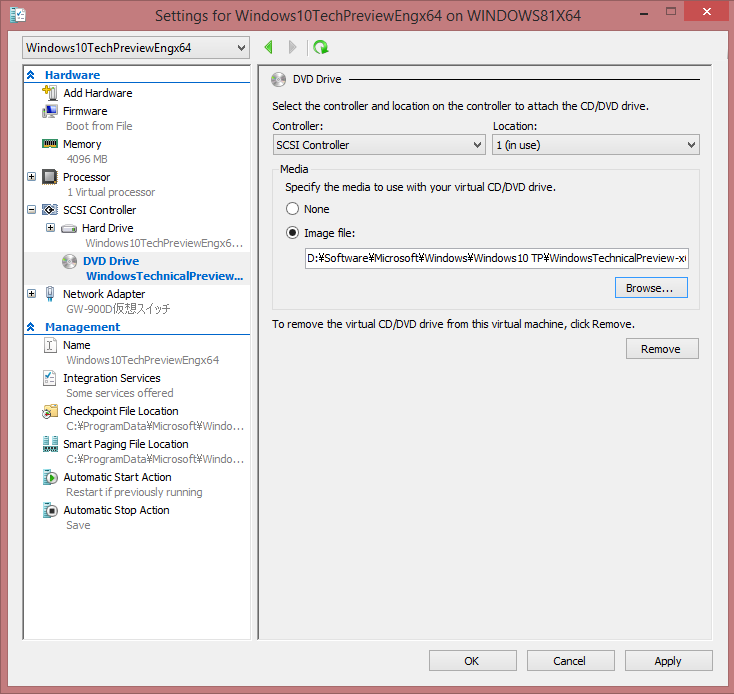The height and width of the screenshot is (694, 734).
Task: Expand the Network Adapter node
Action: [31, 294]
